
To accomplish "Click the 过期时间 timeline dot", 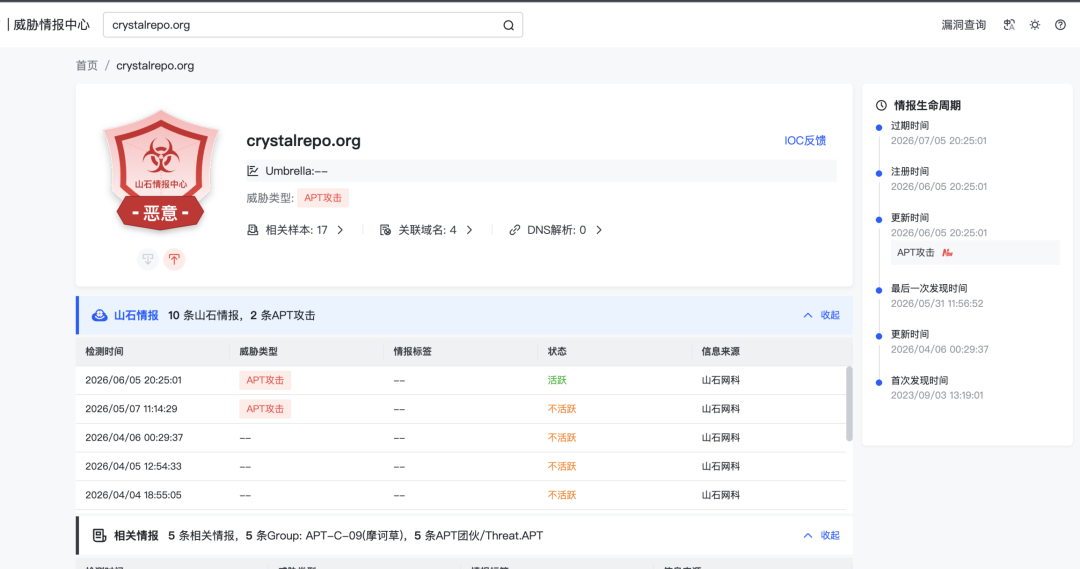I will pos(879,127).
